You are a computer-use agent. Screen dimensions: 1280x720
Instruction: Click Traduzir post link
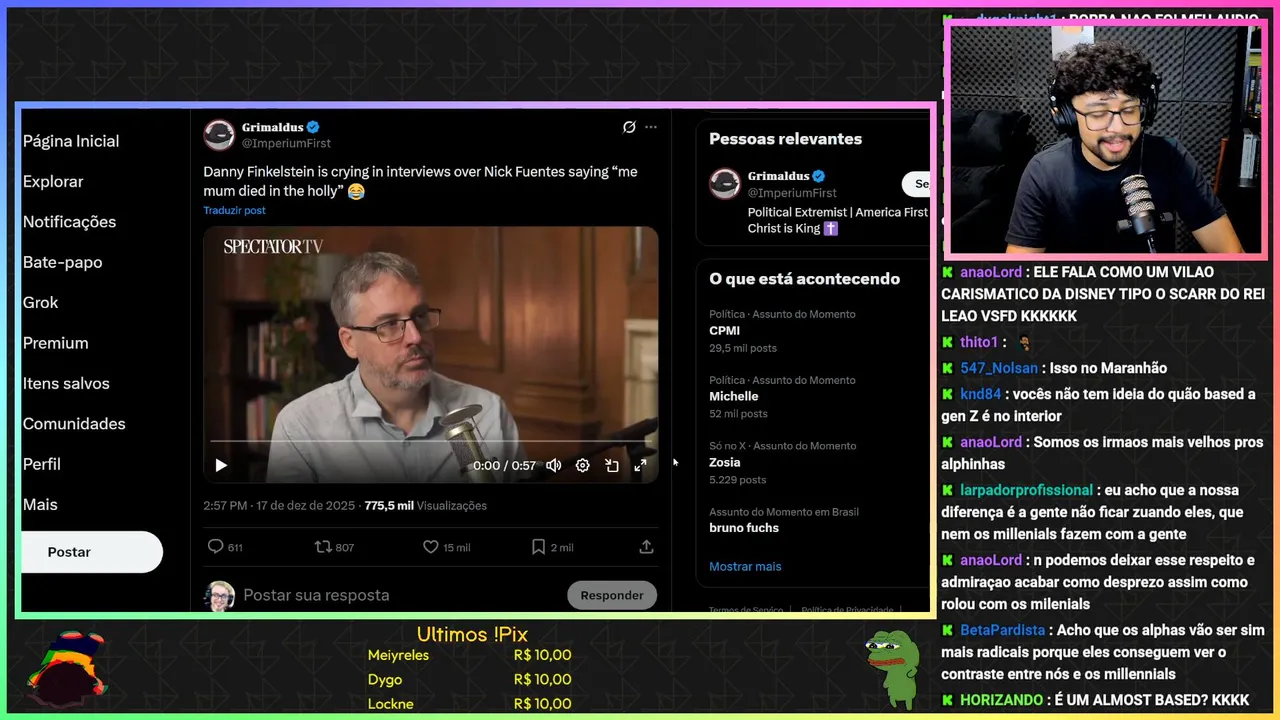pyautogui.click(x=234, y=210)
